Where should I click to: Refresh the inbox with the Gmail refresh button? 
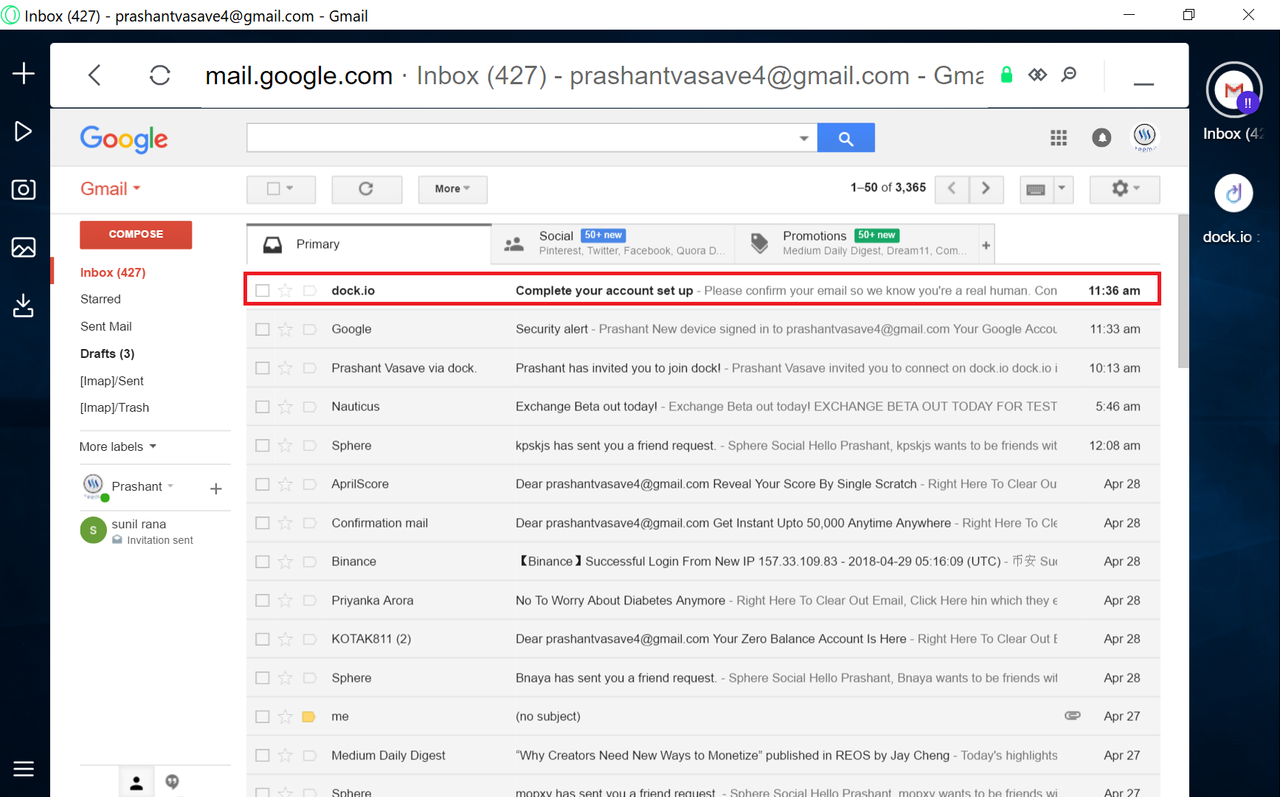366,189
